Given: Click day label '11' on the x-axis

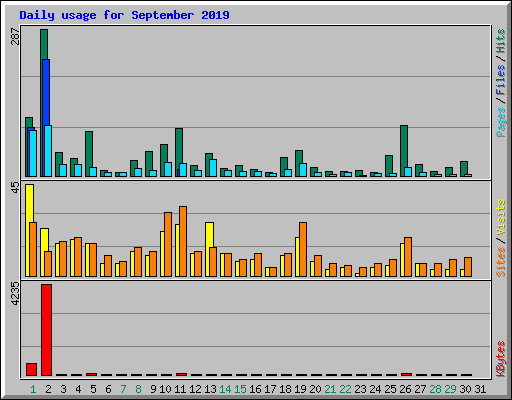Looking at the screenshot, I should (180, 389).
